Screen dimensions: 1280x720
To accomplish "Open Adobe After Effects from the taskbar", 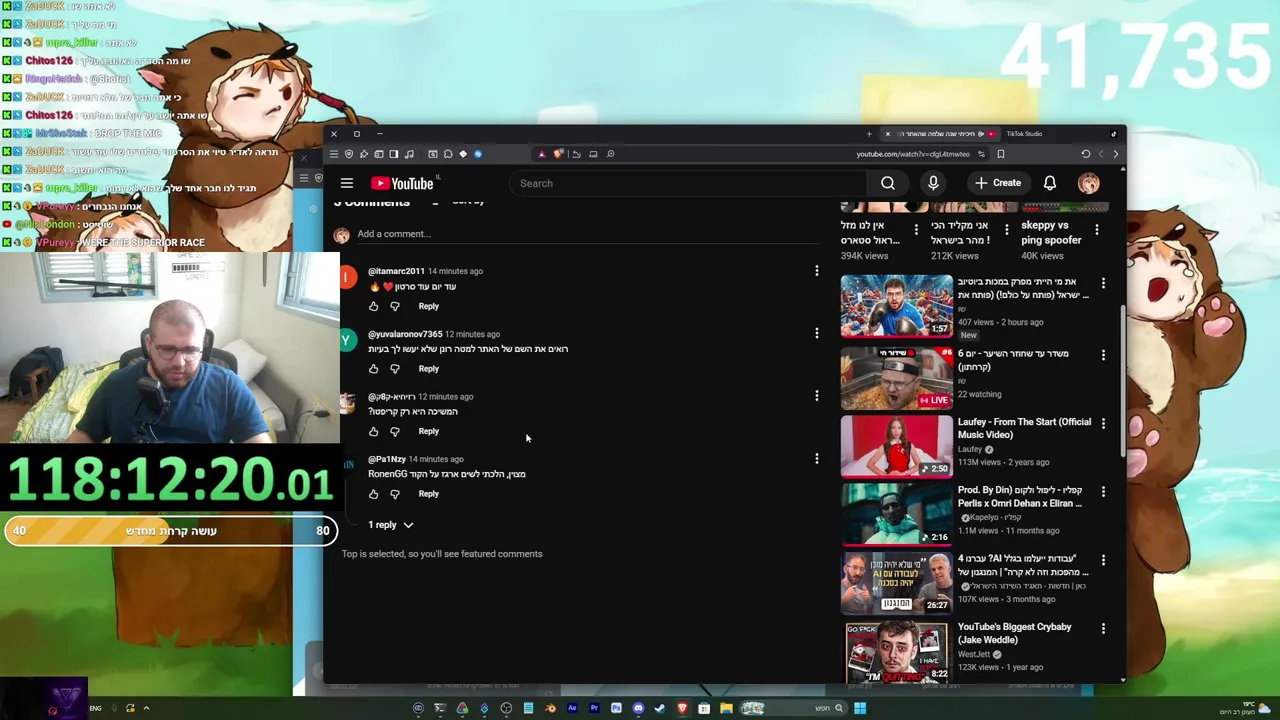I will pyautogui.click(x=572, y=708).
